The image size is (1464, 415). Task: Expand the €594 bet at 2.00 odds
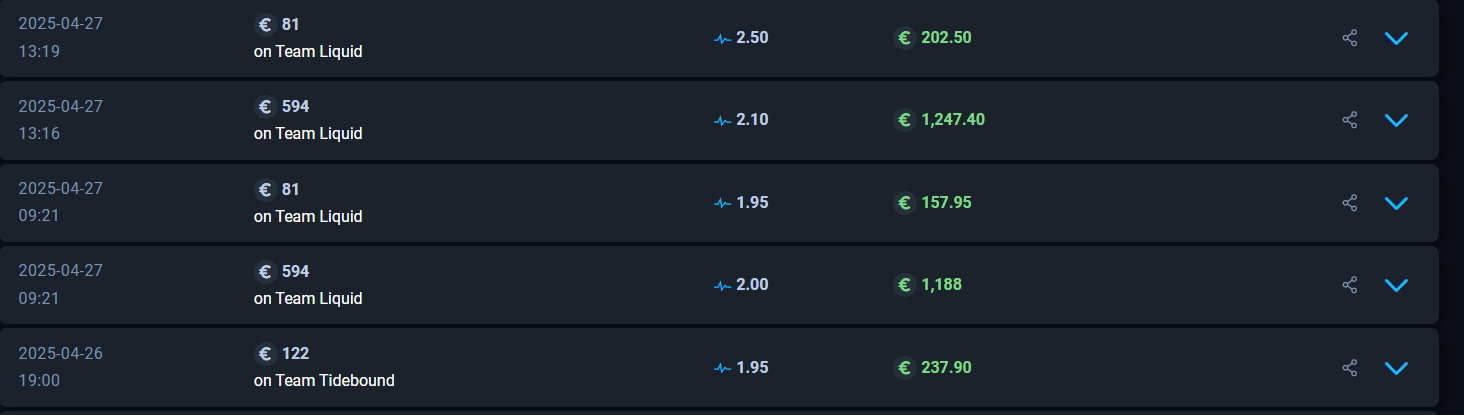(1396, 285)
